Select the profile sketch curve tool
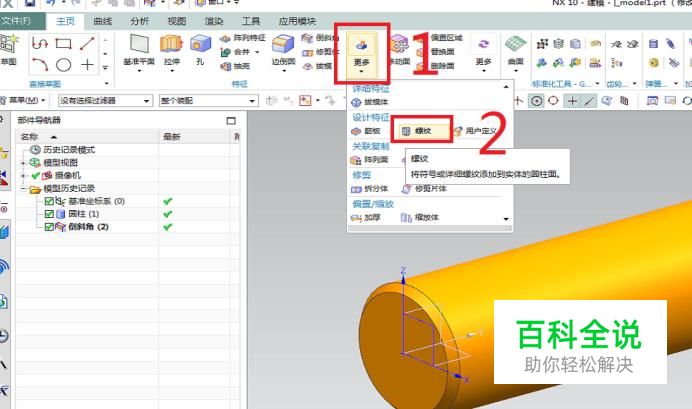Viewport: 692px width, 409px height. (x=40, y=43)
